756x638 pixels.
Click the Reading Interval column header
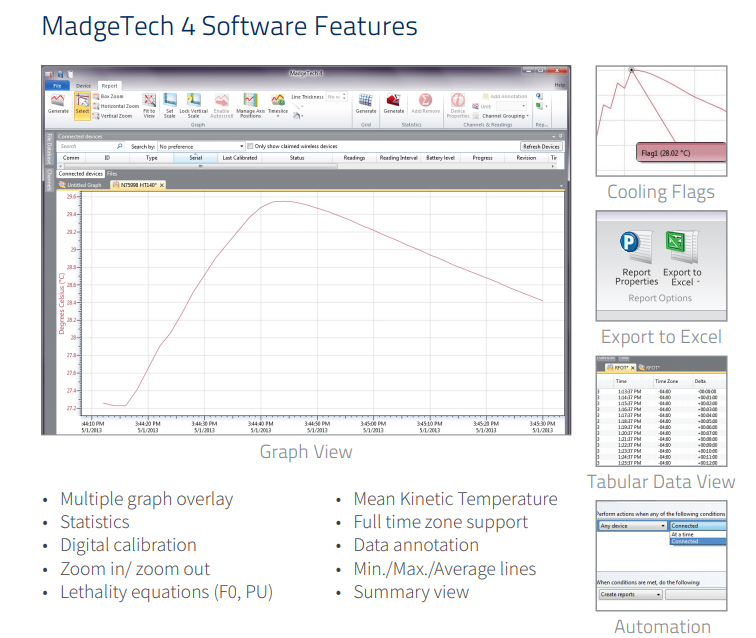coord(398,158)
